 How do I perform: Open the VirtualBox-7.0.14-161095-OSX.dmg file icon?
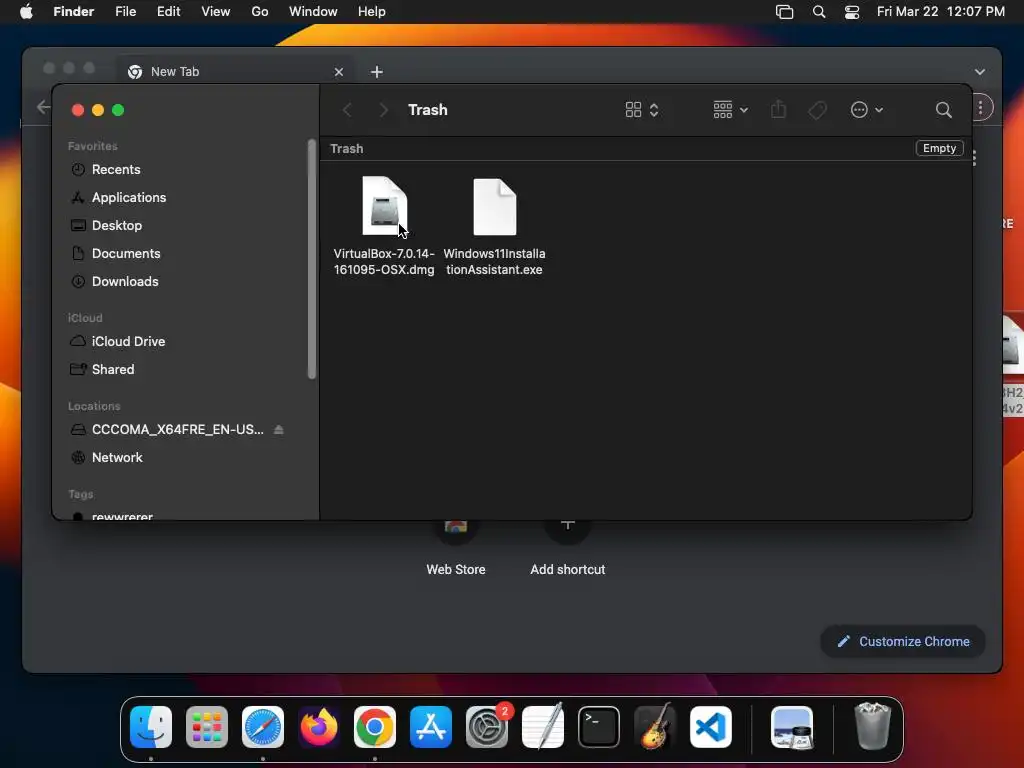click(385, 206)
